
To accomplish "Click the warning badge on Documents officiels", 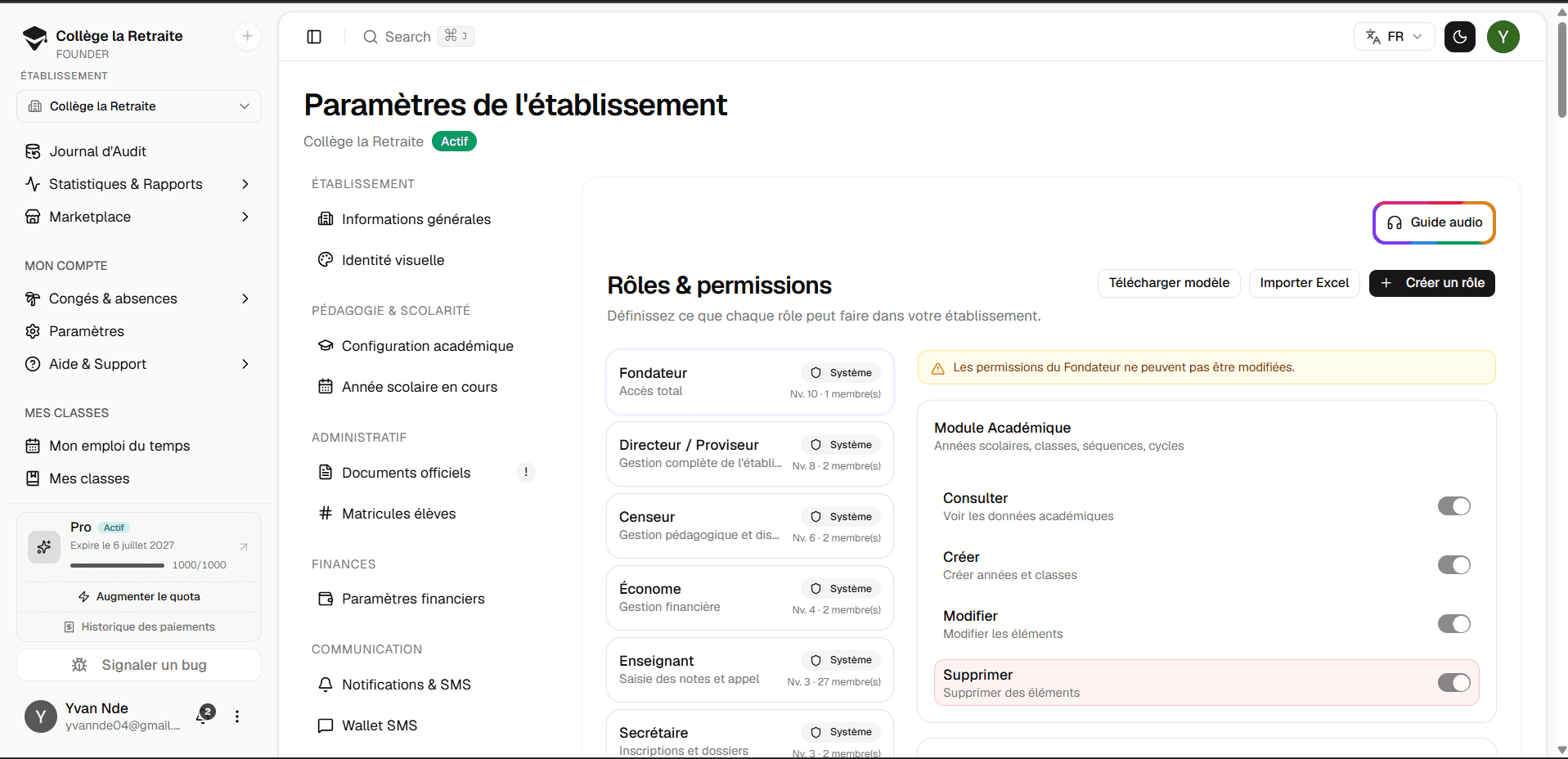I will (526, 472).
